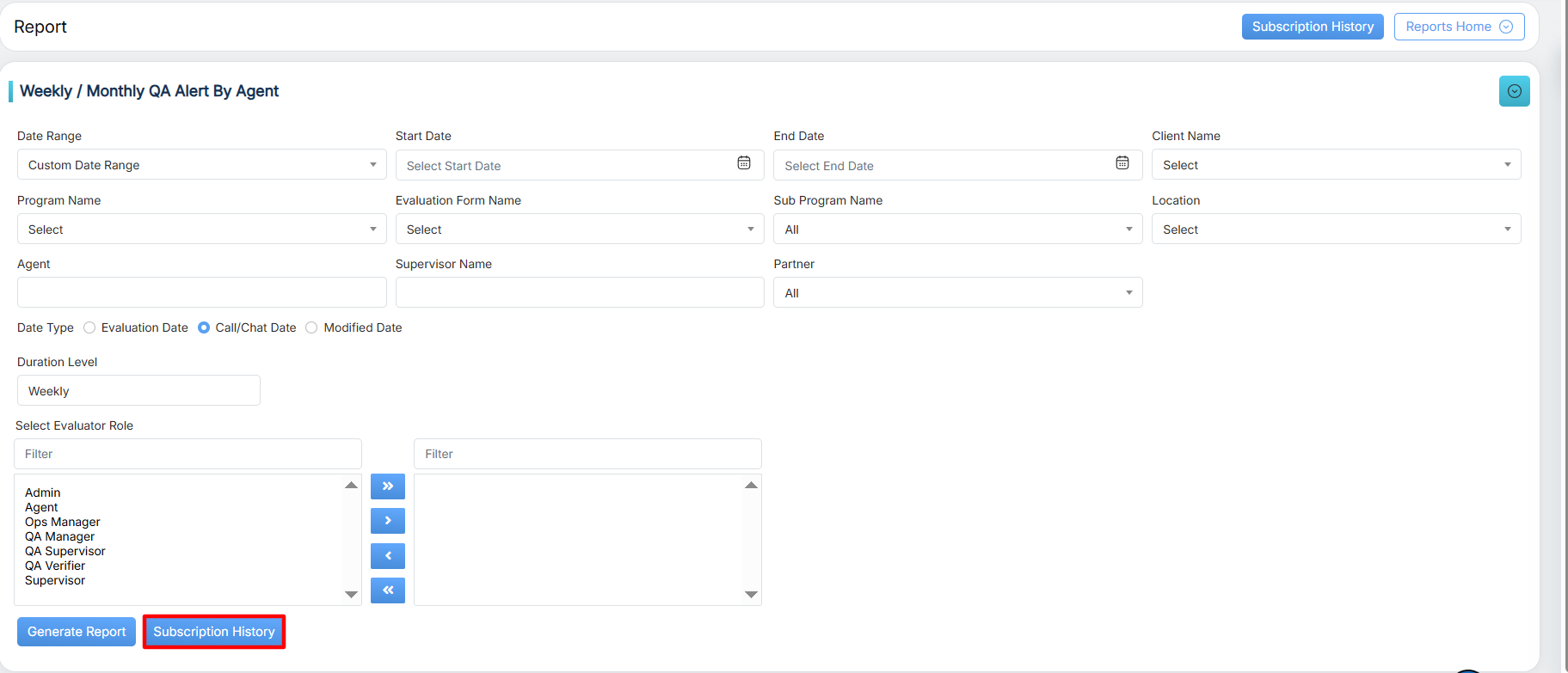Select the Modified Date radio button
The height and width of the screenshot is (673, 1568).
tap(311, 327)
